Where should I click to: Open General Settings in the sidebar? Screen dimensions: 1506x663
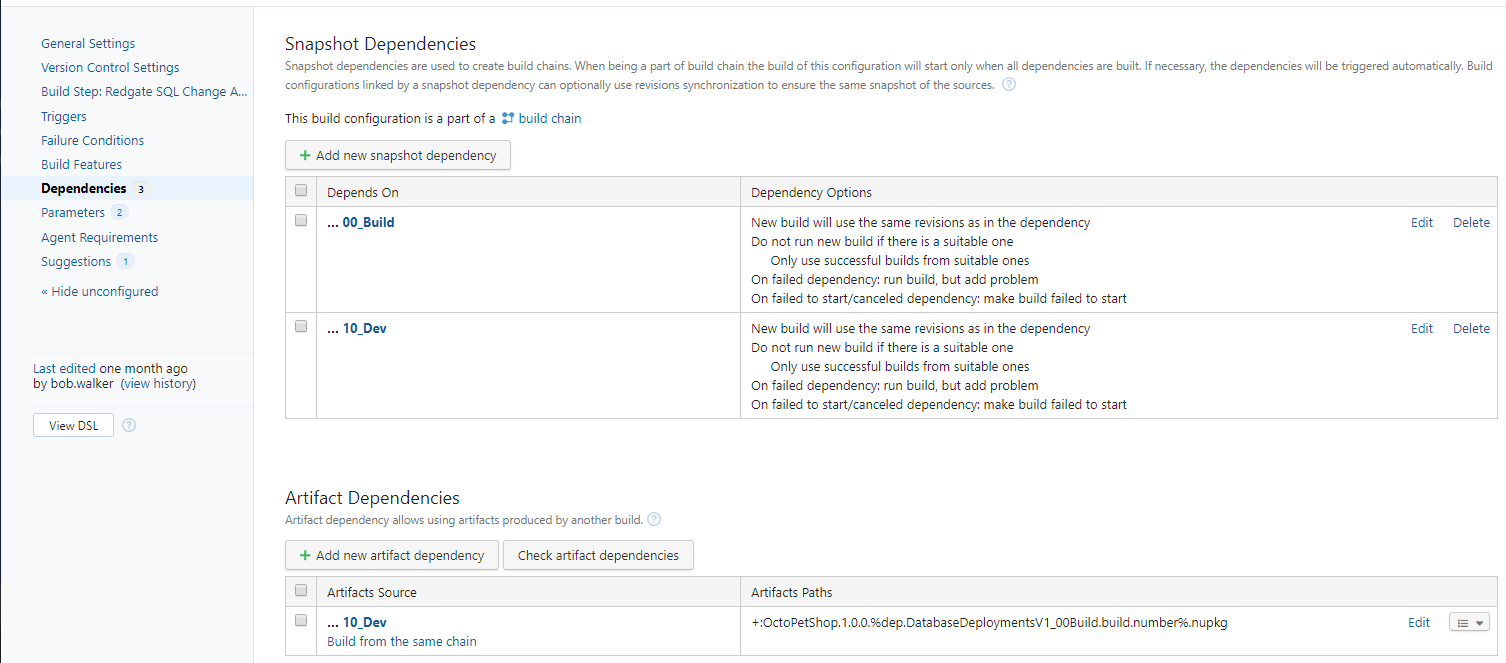point(88,44)
